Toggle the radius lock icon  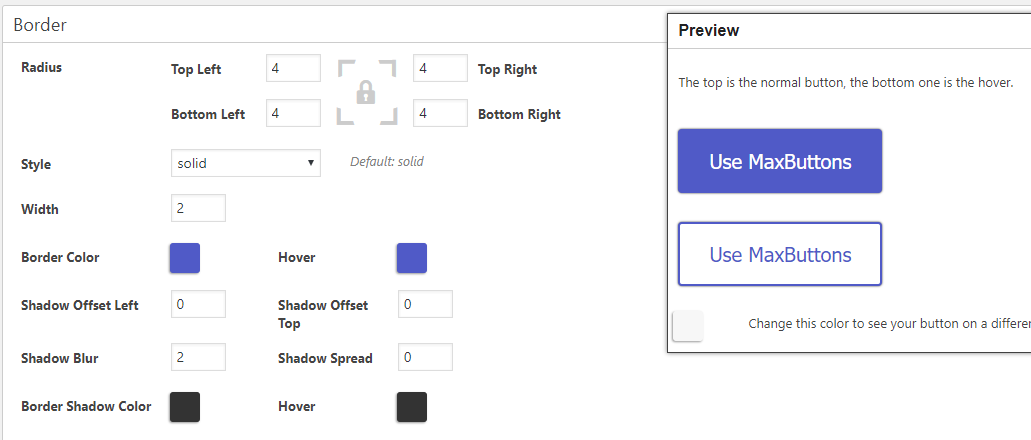[x=366, y=92]
